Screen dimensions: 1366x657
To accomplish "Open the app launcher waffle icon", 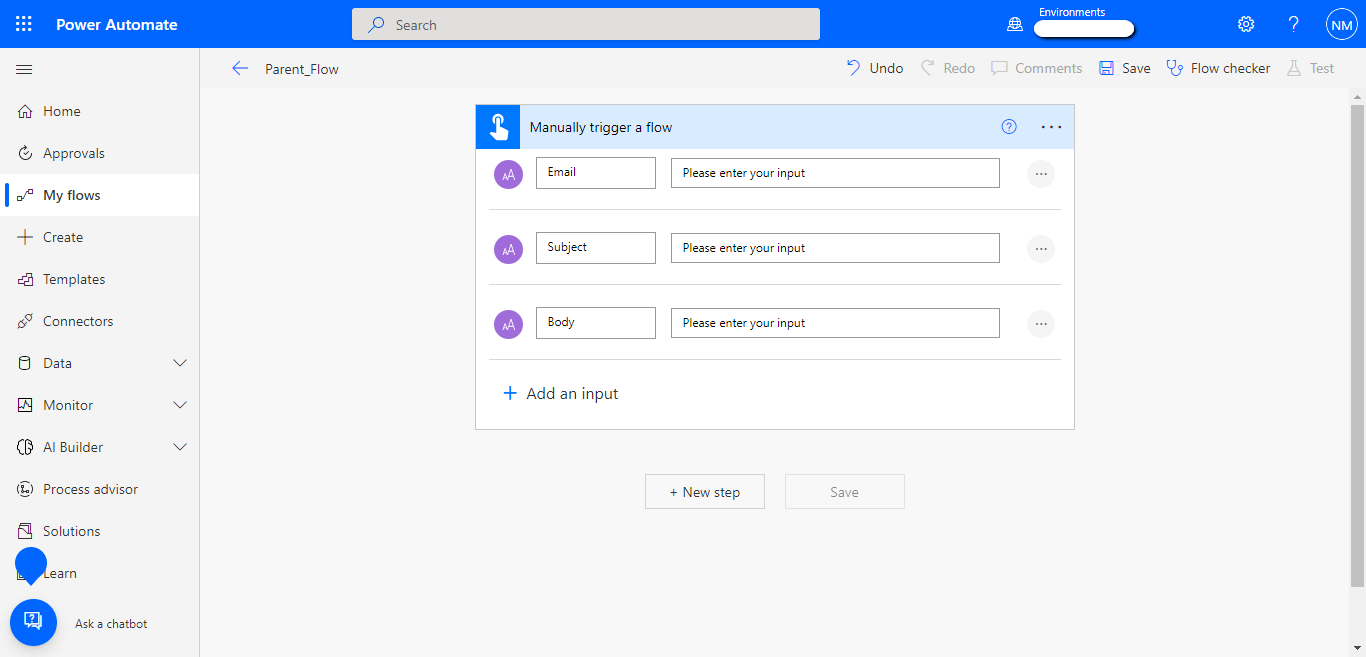I will pos(24,24).
